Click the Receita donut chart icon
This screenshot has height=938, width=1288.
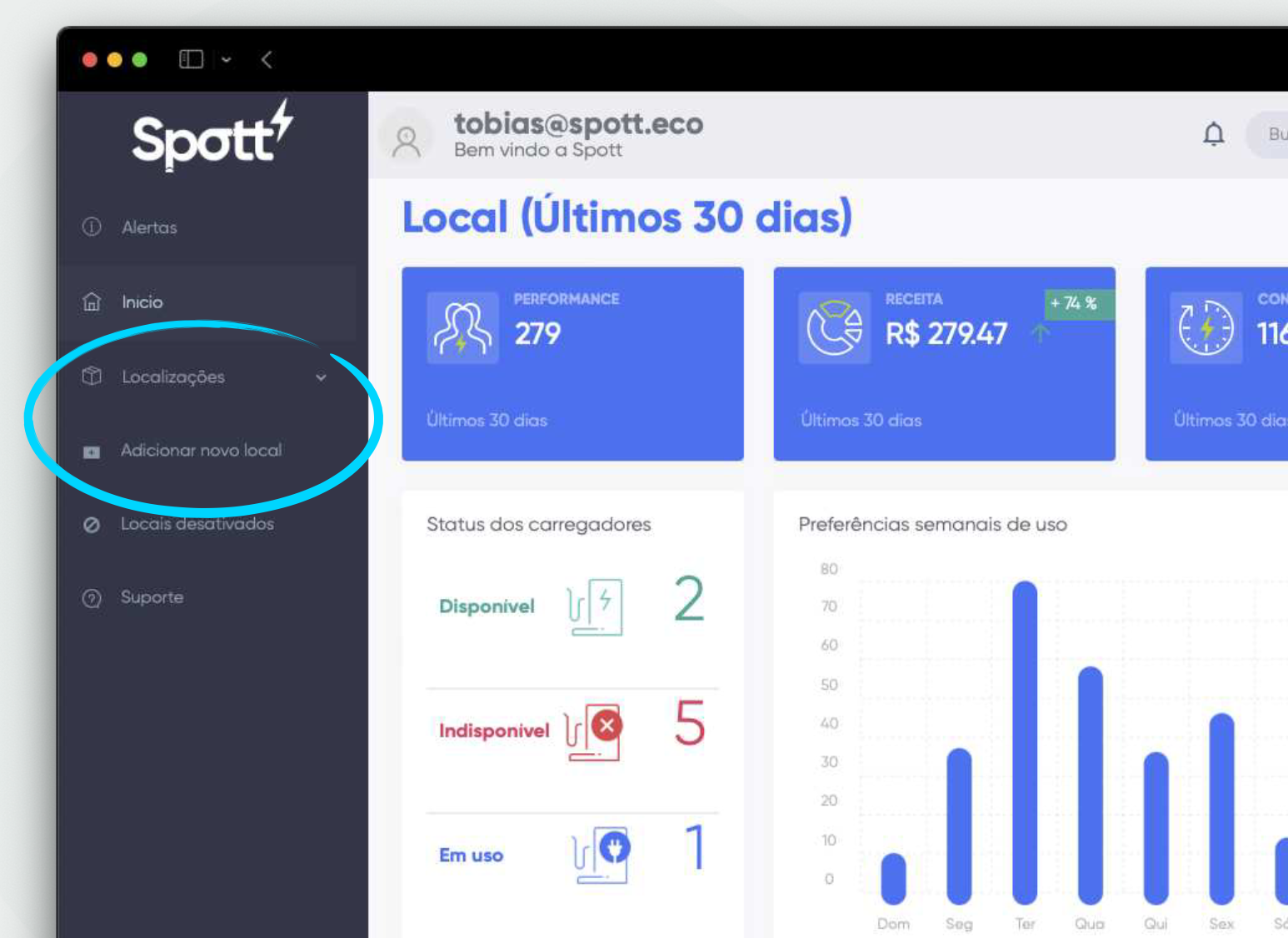tap(833, 328)
